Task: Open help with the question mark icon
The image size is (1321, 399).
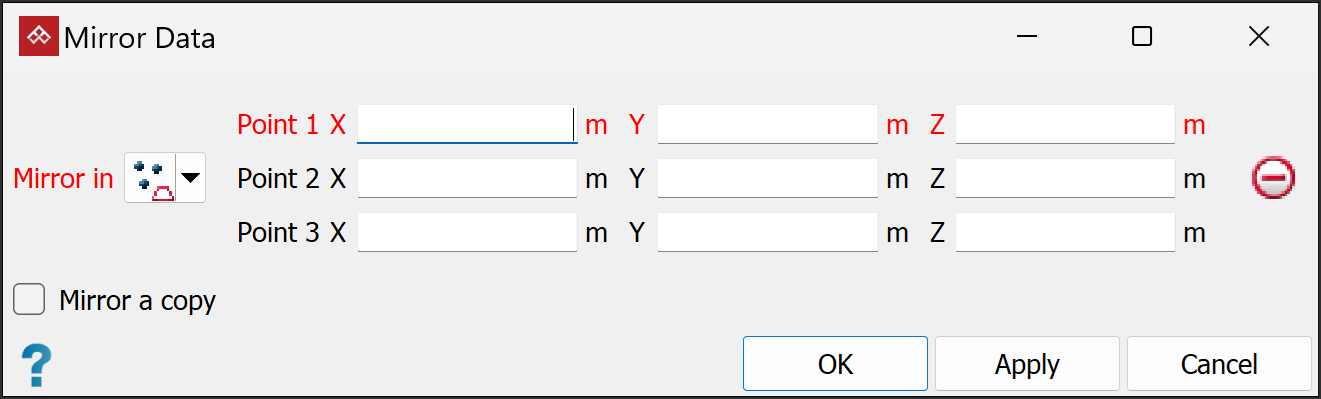Action: click(36, 366)
